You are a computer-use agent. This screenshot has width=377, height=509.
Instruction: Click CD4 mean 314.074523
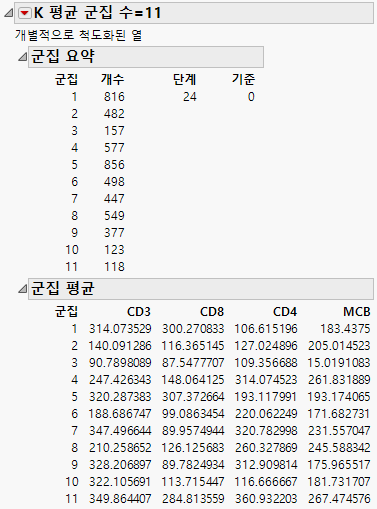pos(266,380)
